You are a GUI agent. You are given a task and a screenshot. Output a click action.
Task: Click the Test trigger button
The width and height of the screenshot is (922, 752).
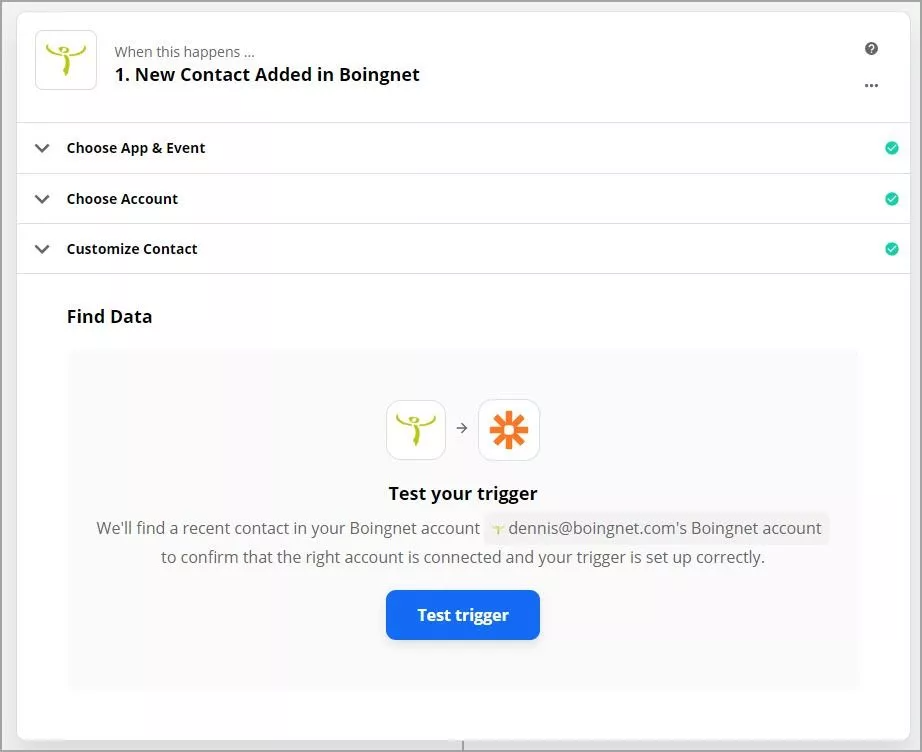pos(463,615)
